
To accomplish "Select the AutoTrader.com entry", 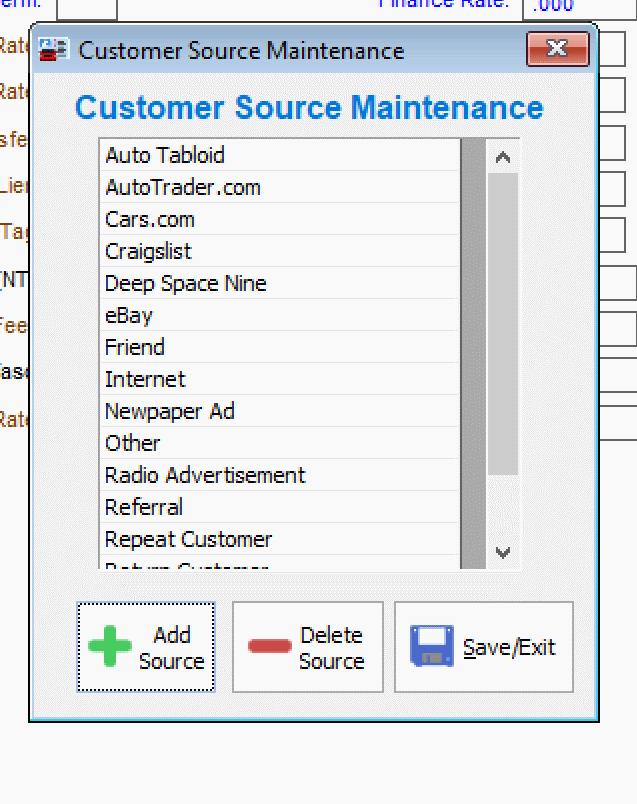I will (x=280, y=187).
